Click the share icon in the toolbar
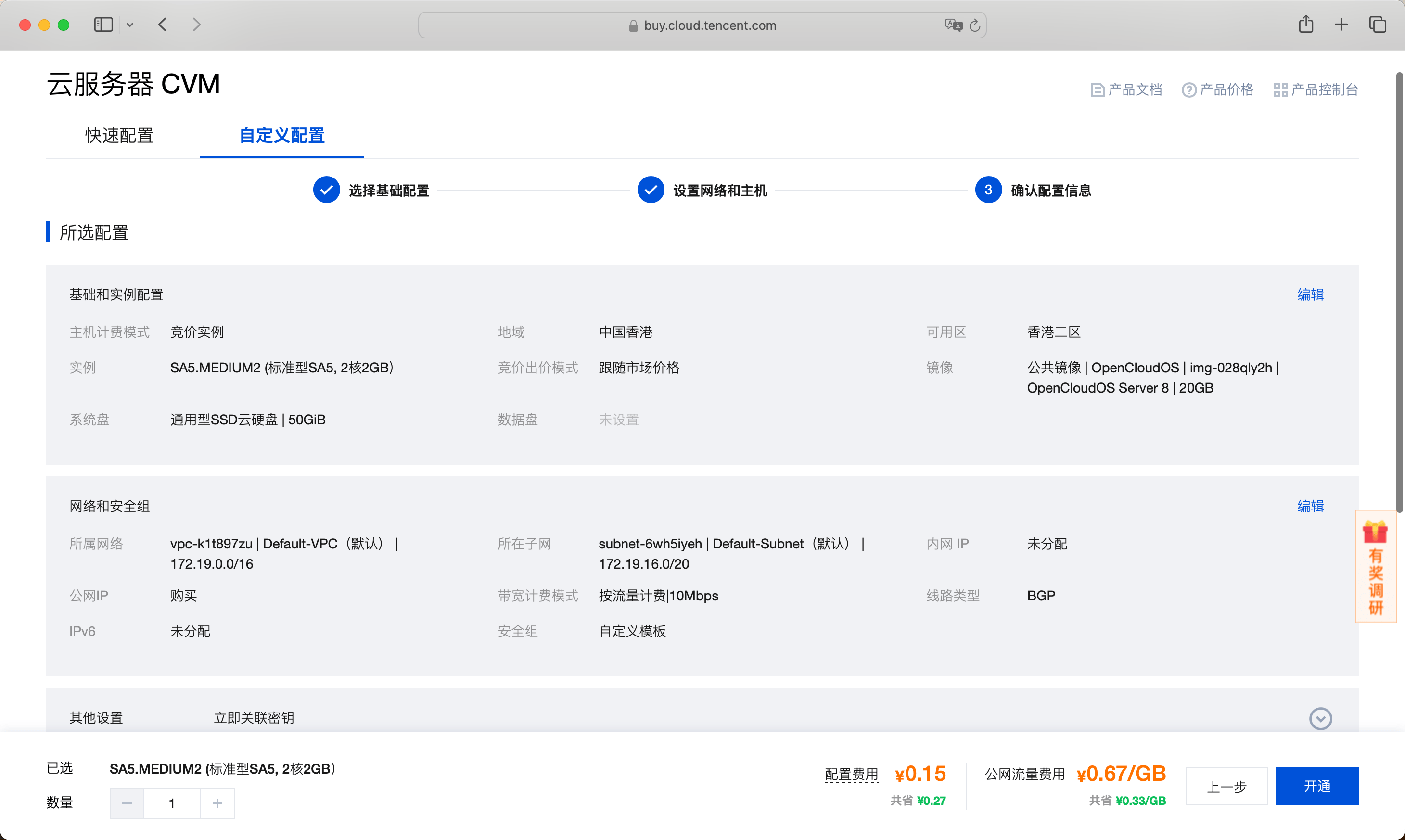1405x840 pixels. [1306, 25]
